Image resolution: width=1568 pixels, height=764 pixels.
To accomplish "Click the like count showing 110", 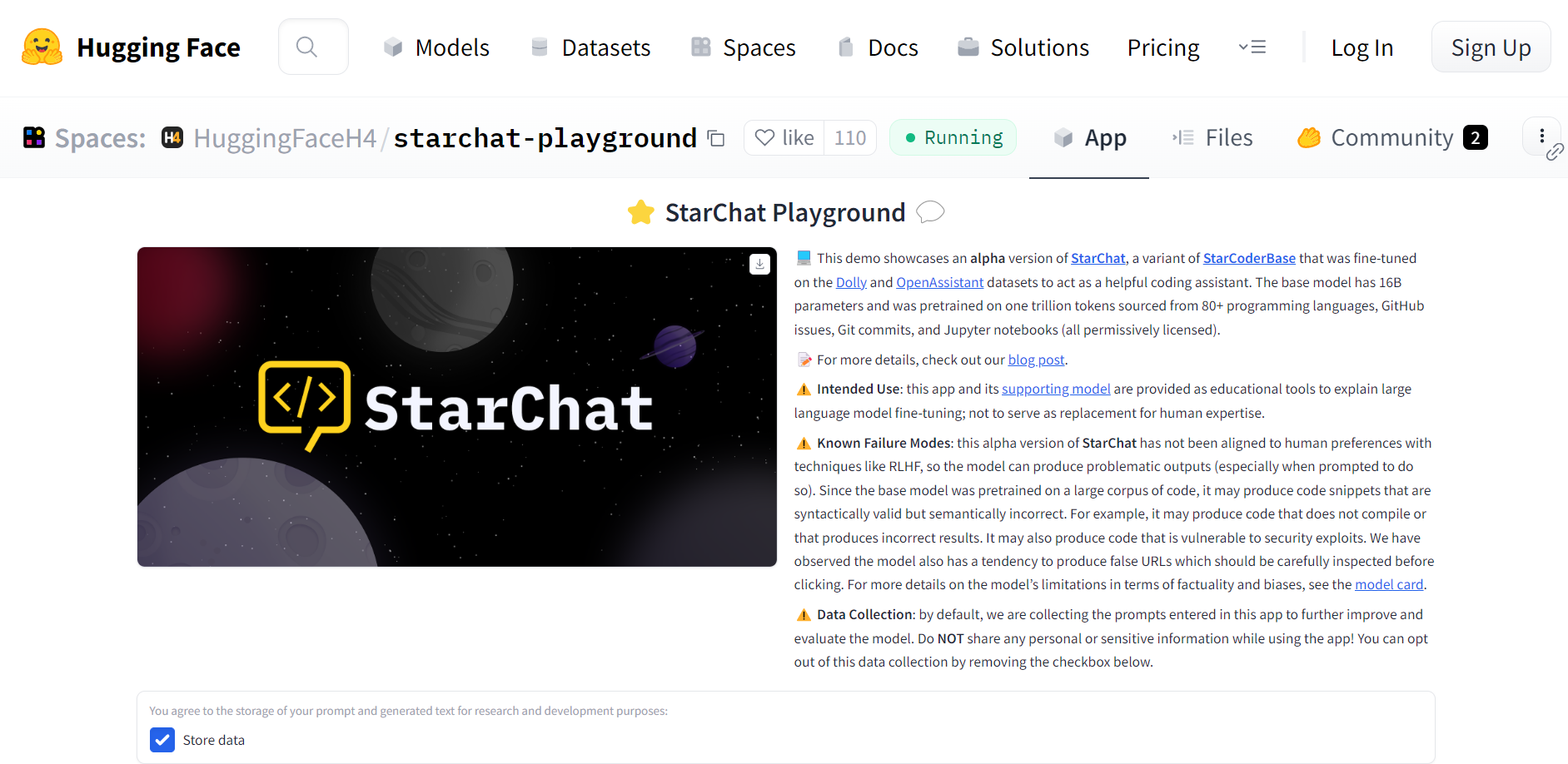I will click(x=849, y=137).
